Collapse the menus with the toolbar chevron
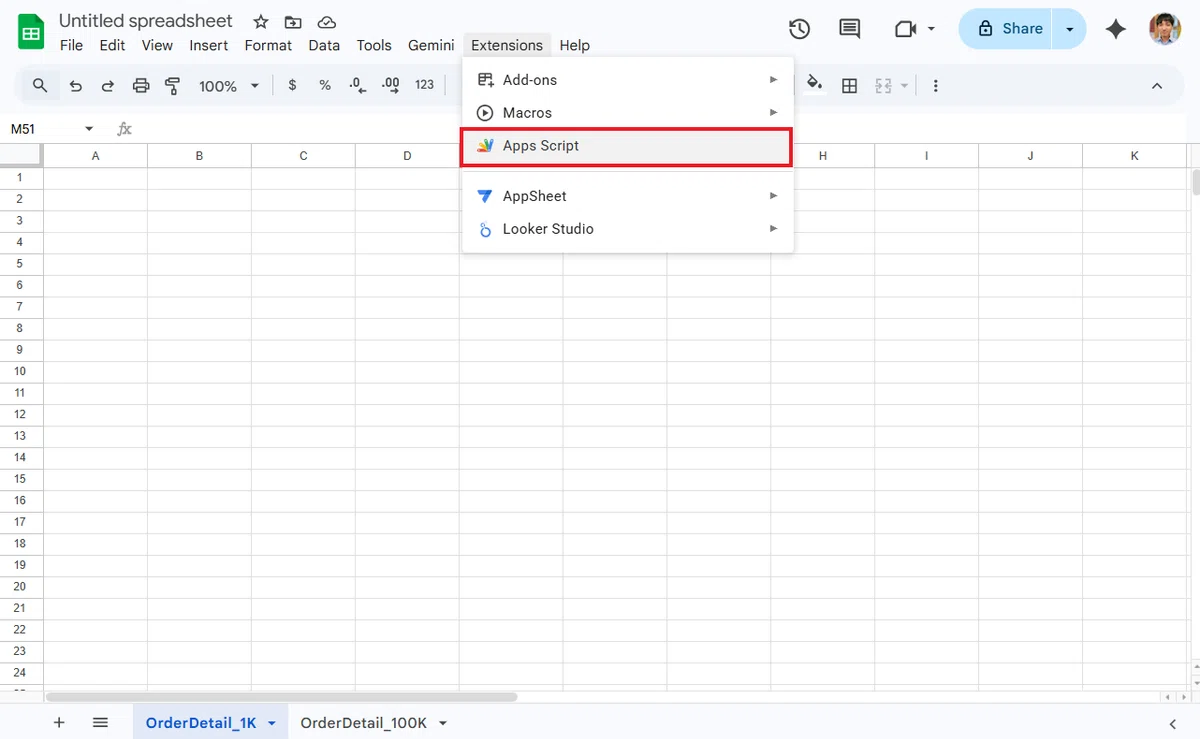Screen dimensions: 1200x739 [1157, 86]
